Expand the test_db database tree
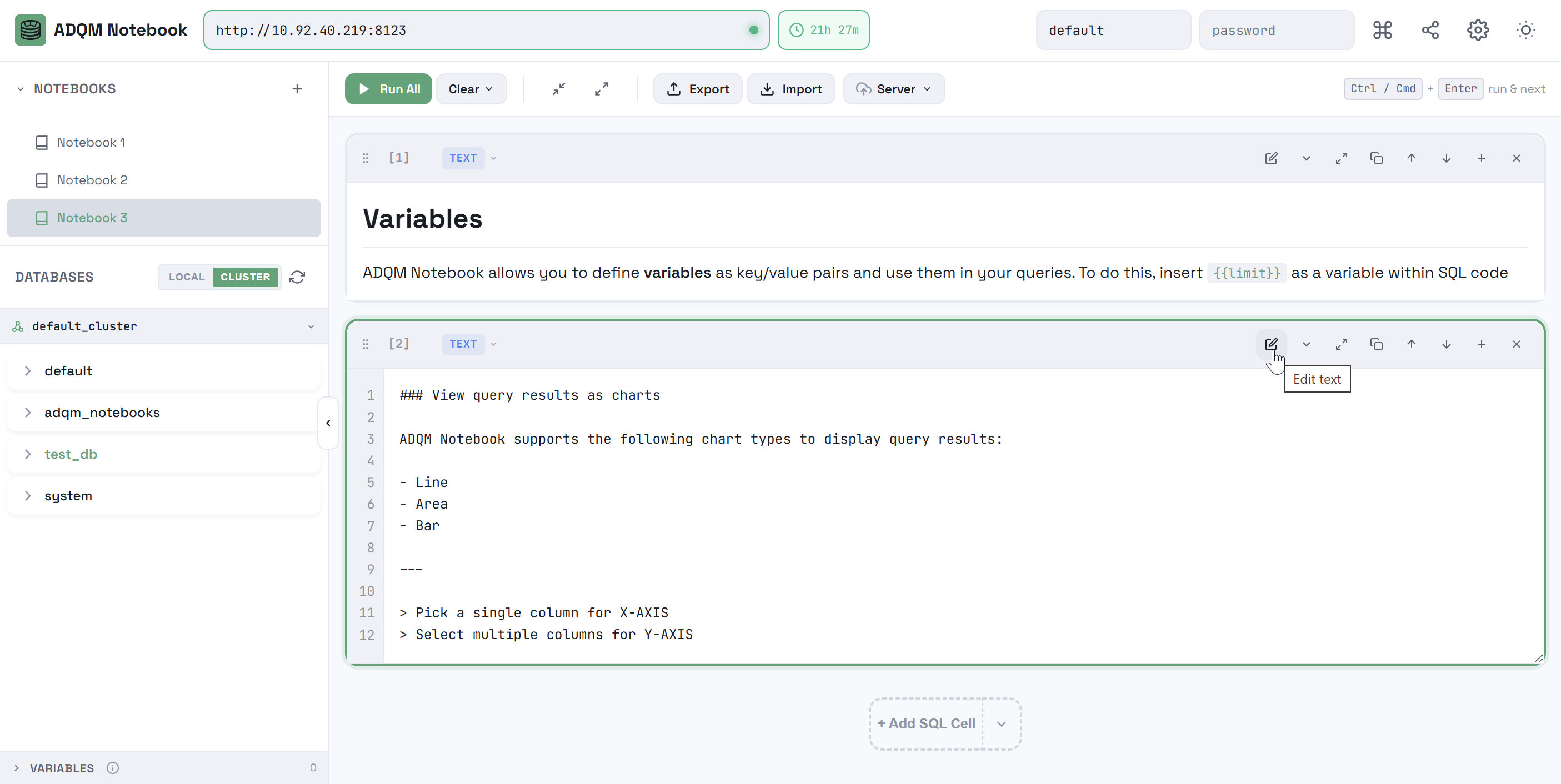The width and height of the screenshot is (1561, 784). click(x=28, y=454)
